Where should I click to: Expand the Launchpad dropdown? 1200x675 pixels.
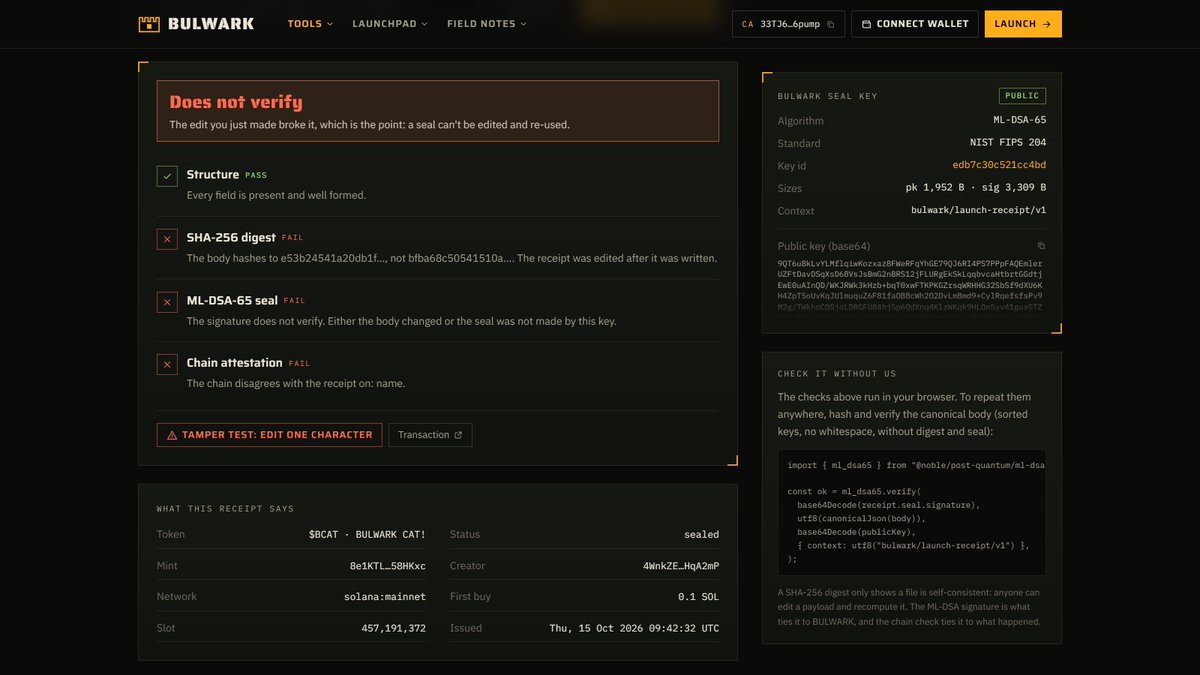(x=390, y=24)
